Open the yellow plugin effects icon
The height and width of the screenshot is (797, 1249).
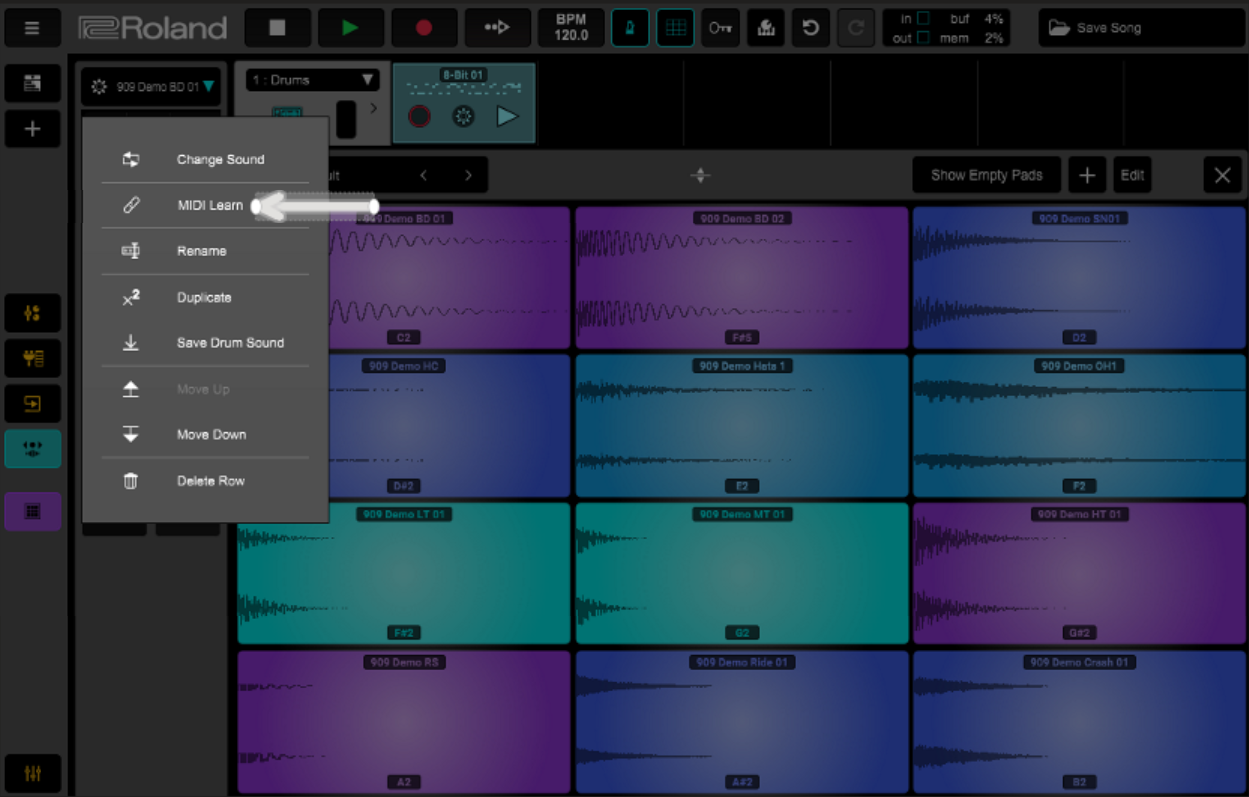pos(32,358)
